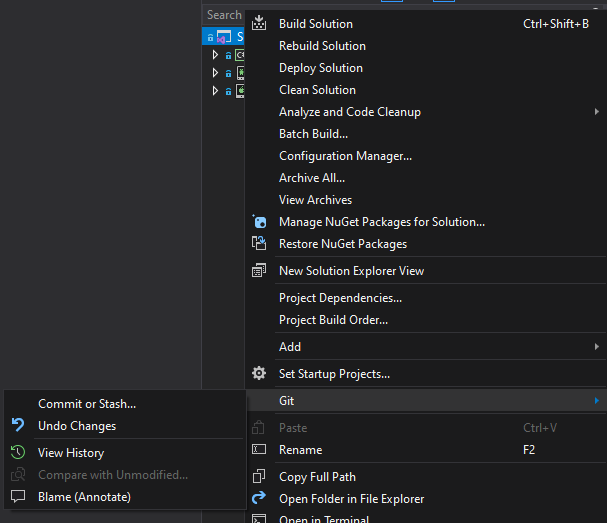Click the Ctrl+Shift+B shortcut text
607x523 pixels.
click(556, 24)
